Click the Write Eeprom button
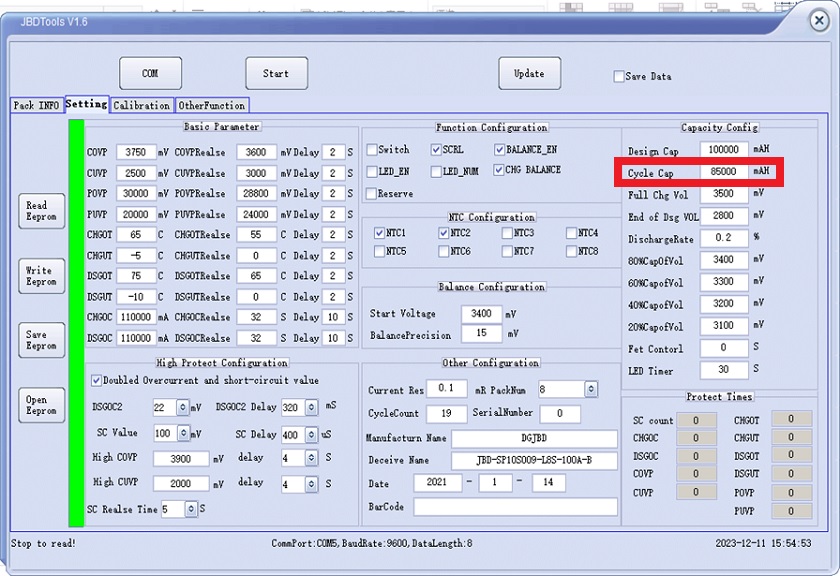The image size is (840, 576). pos(42,276)
